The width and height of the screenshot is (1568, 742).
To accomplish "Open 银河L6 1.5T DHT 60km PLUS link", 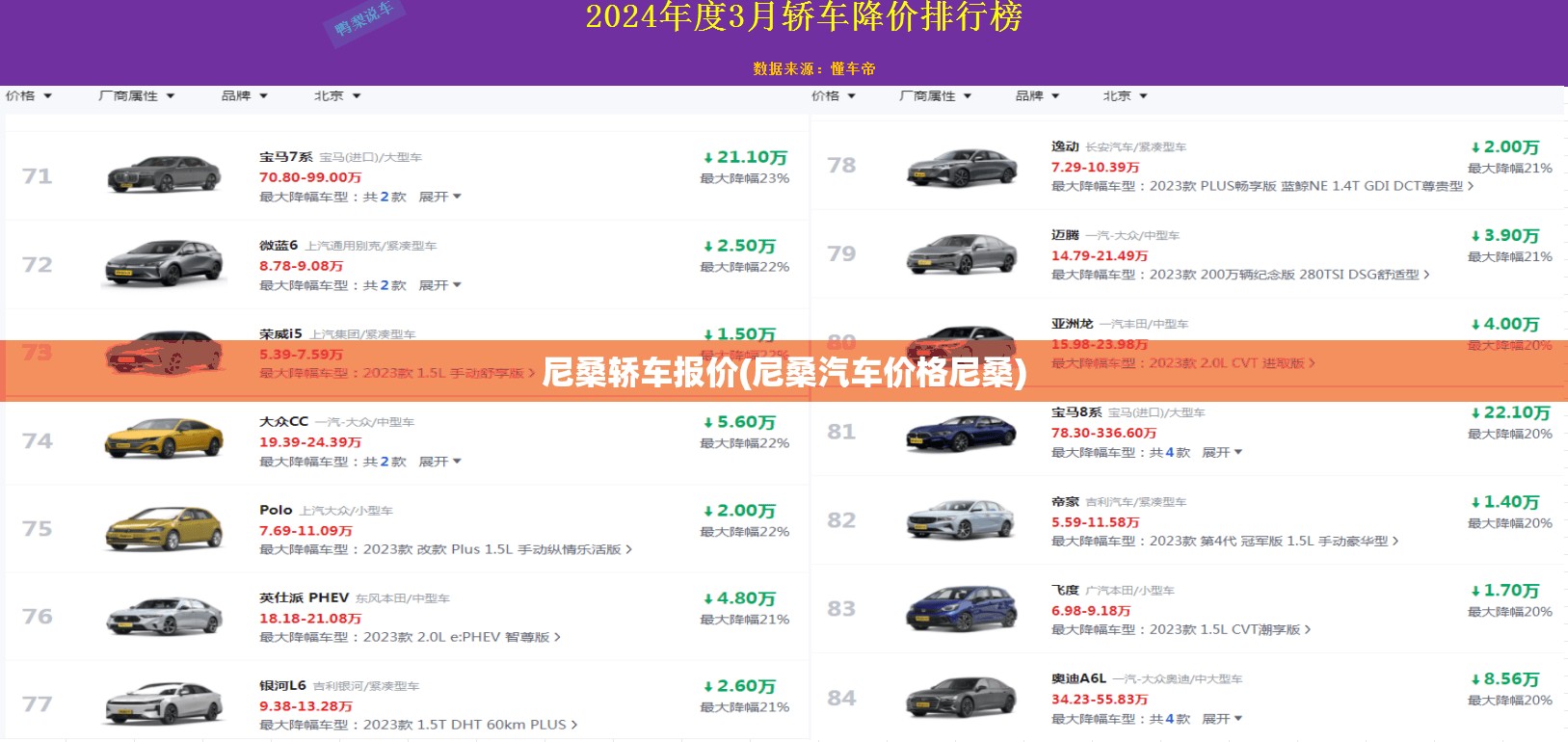I will (470, 725).
